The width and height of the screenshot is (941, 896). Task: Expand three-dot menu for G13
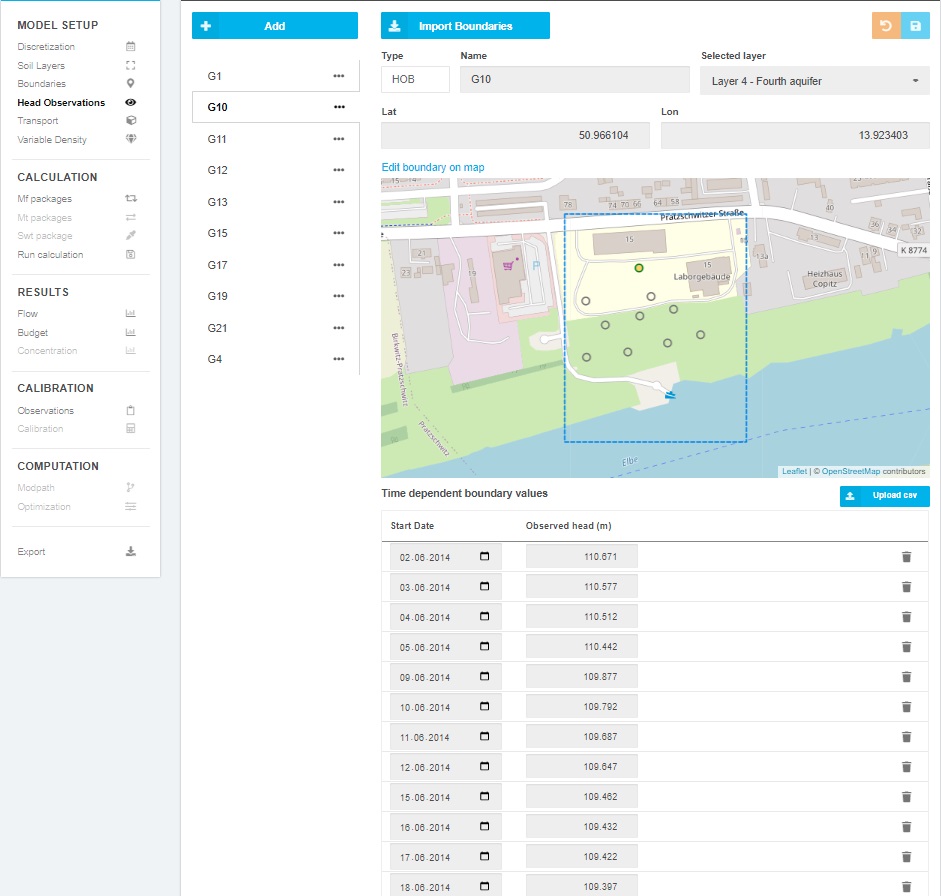click(339, 202)
